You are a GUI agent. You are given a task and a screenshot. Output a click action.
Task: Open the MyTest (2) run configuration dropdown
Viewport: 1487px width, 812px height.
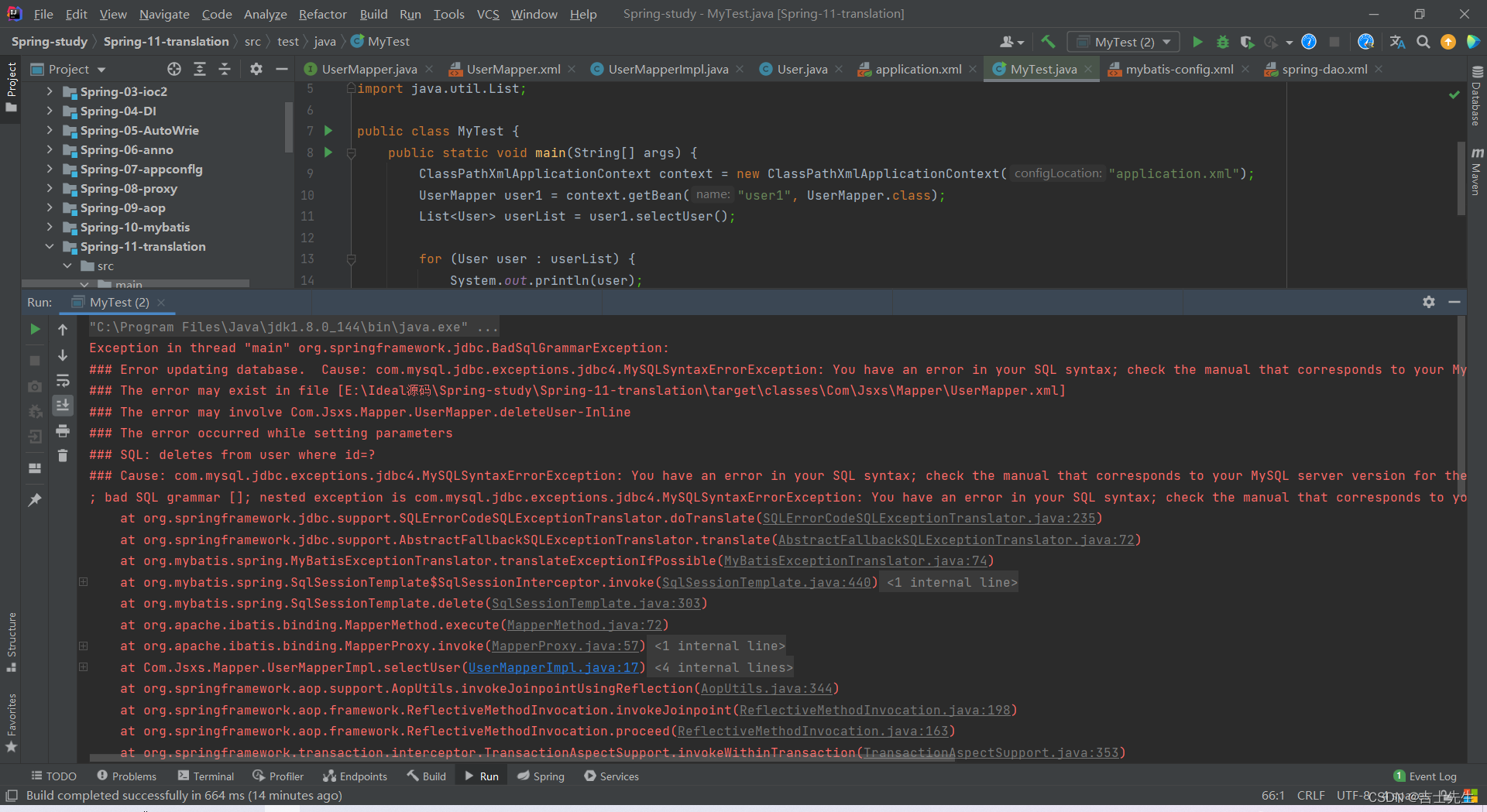[1124, 42]
